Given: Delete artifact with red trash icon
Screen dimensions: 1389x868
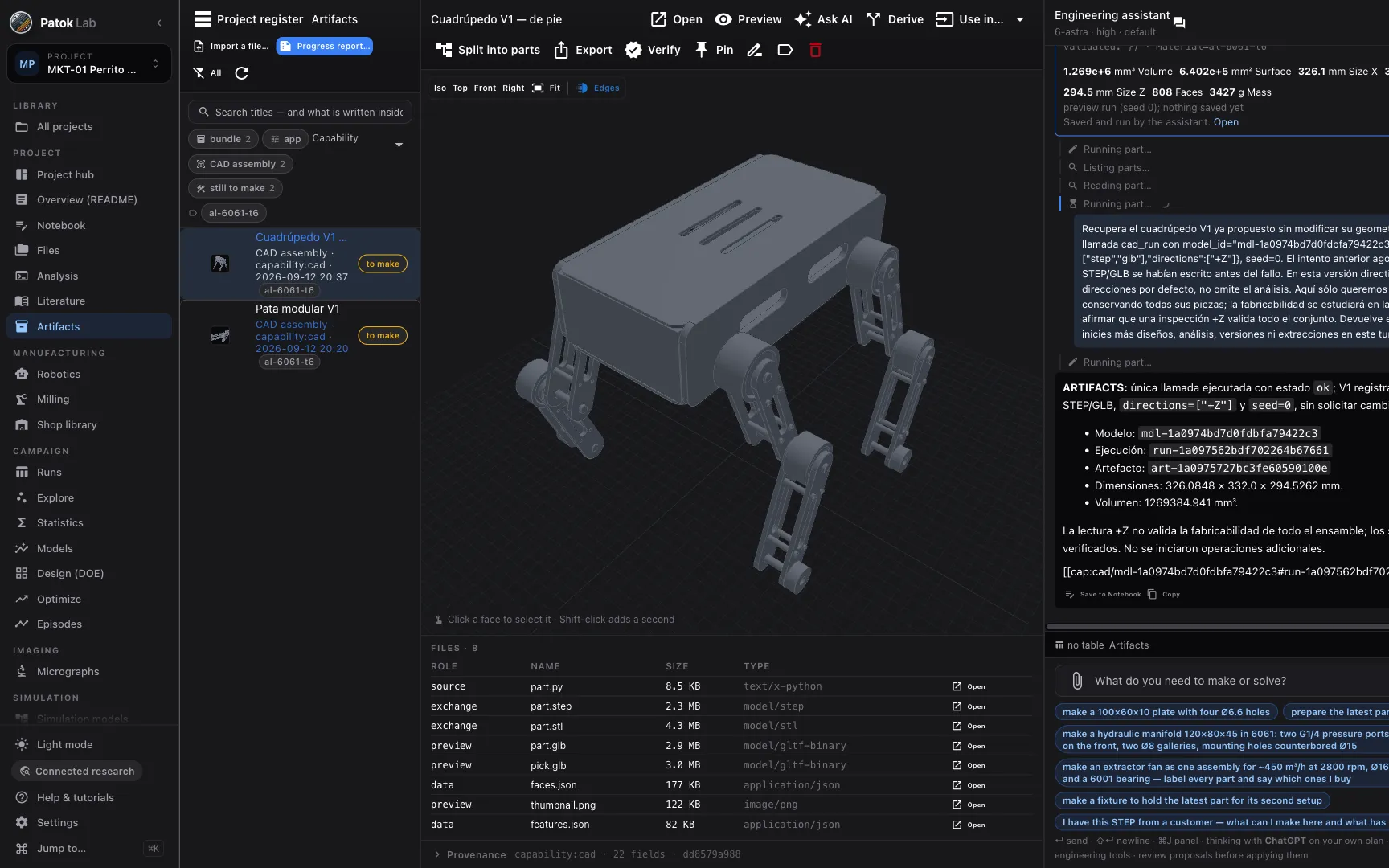Looking at the screenshot, I should 815,50.
